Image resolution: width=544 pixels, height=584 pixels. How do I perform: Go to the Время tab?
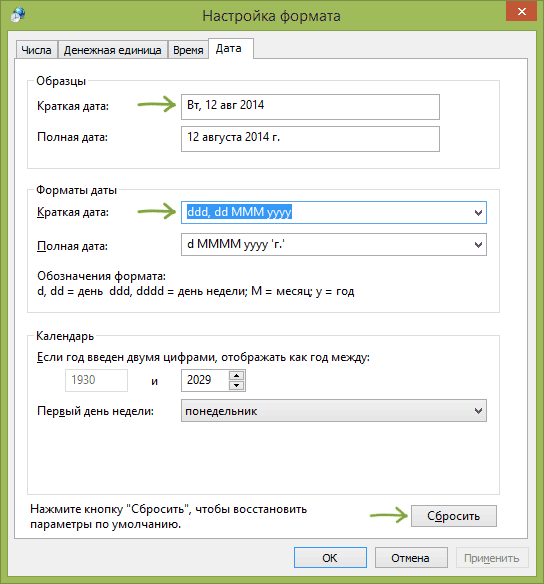click(x=188, y=50)
